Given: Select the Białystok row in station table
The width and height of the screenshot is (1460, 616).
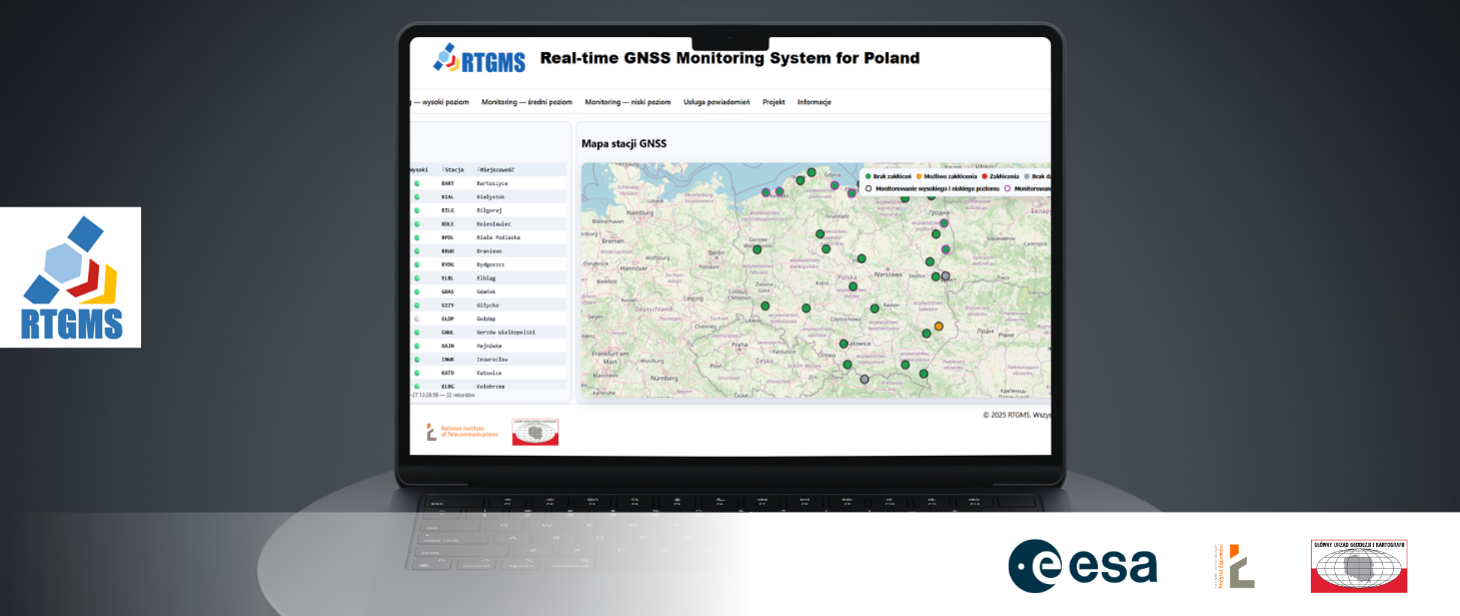Looking at the screenshot, I should click(x=490, y=197).
